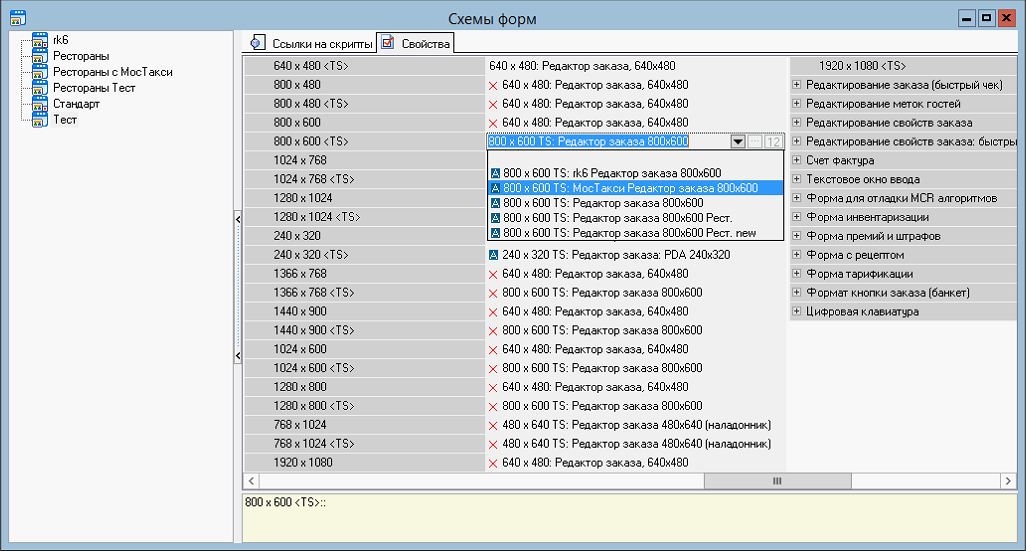Image resolution: width=1026 pixels, height=551 pixels.
Task: Select 'Рестораны с МосТакси' in tree
Action: [x=112, y=72]
